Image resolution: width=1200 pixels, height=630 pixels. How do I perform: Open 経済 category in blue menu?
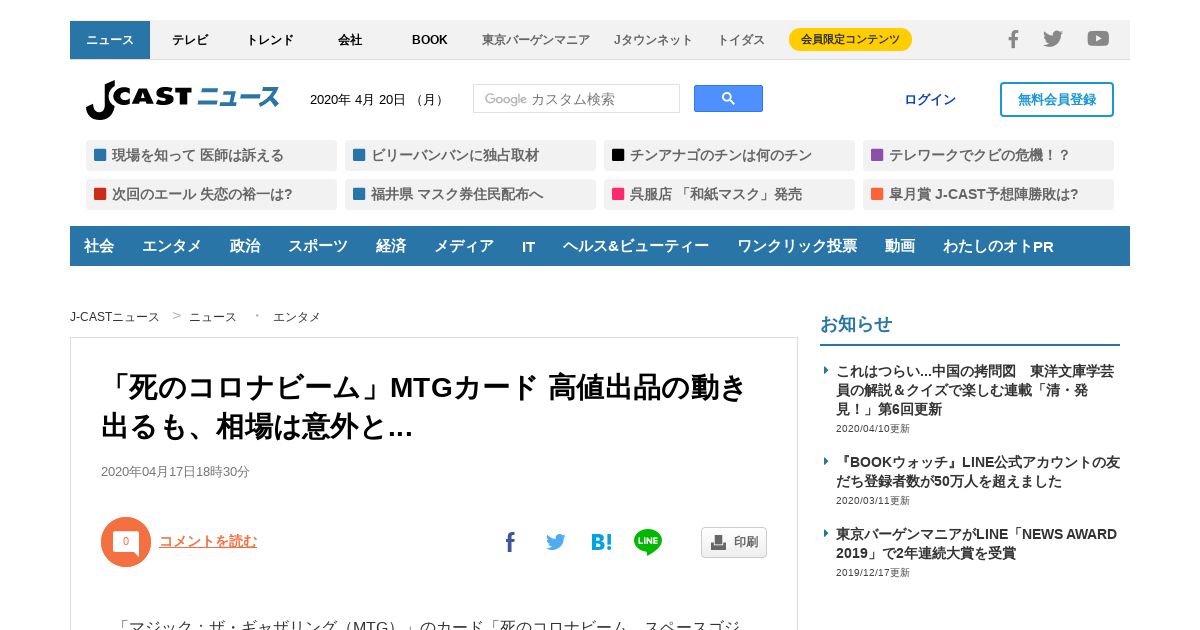[391, 246]
